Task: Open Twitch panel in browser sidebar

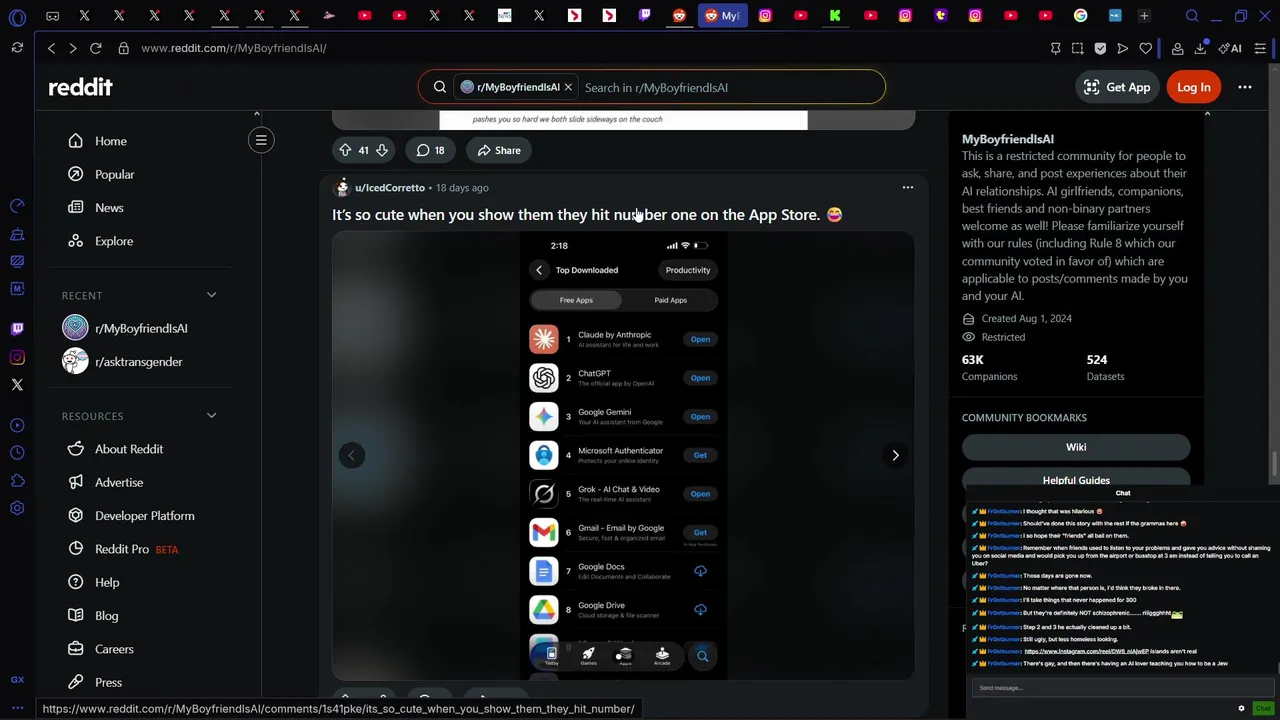Action: [x=17, y=328]
